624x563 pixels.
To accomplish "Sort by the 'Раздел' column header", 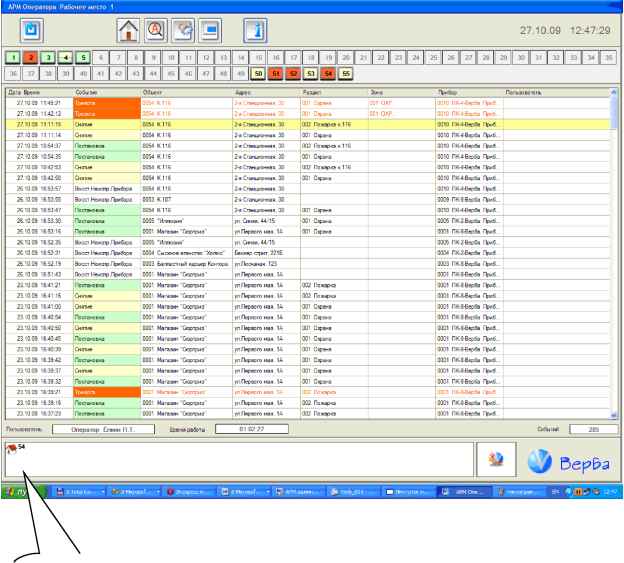I will [x=334, y=92].
